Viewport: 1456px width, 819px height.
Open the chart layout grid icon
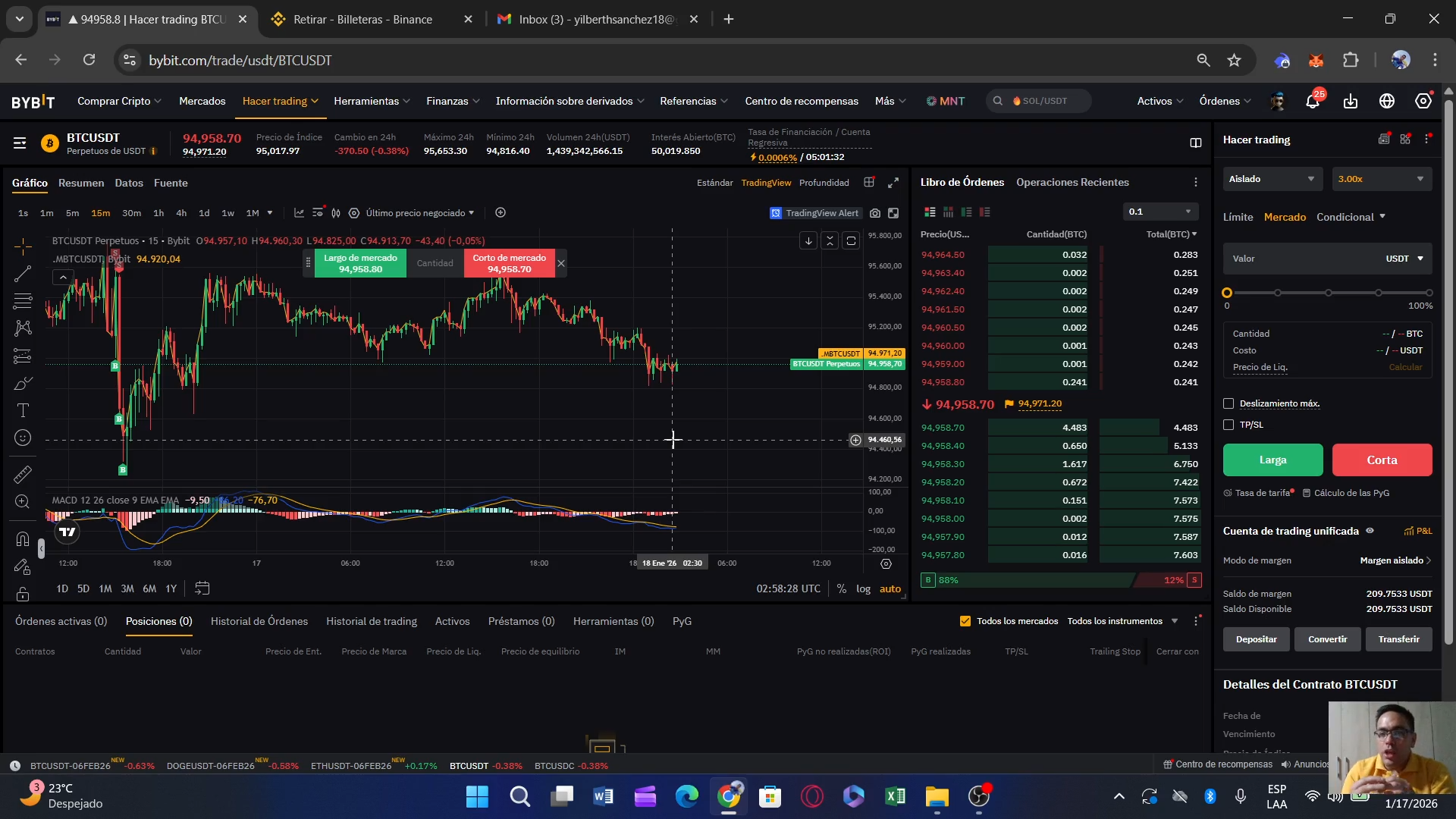(869, 183)
